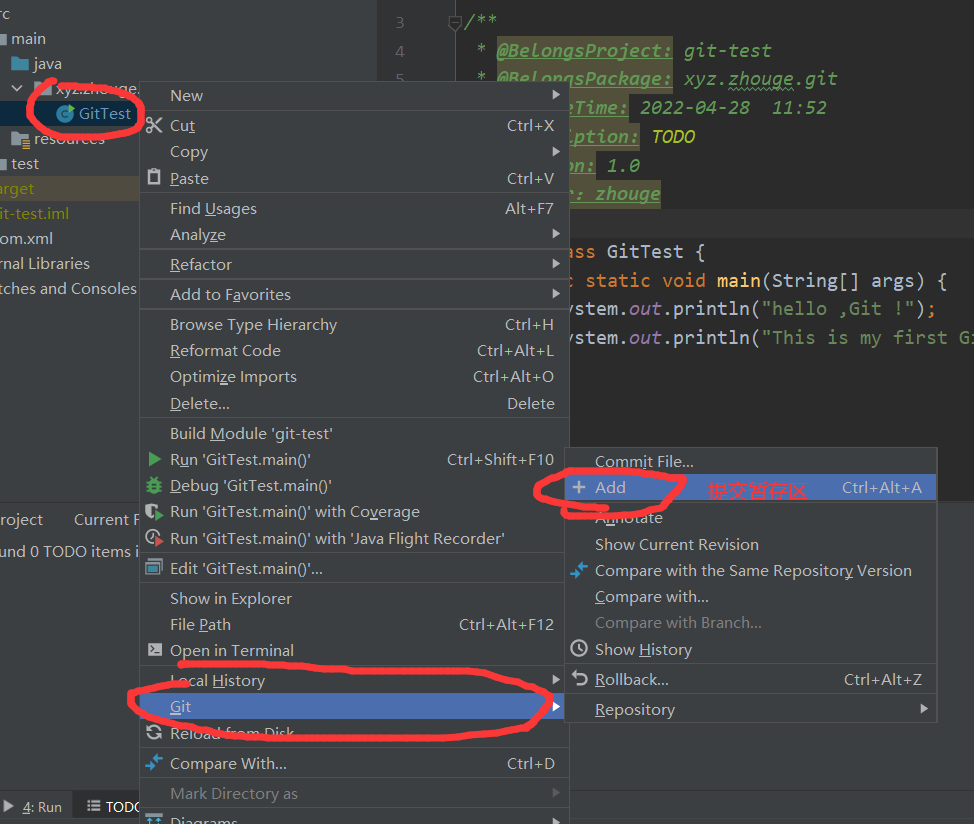
Task: Click the Show History clock icon
Action: pos(579,649)
